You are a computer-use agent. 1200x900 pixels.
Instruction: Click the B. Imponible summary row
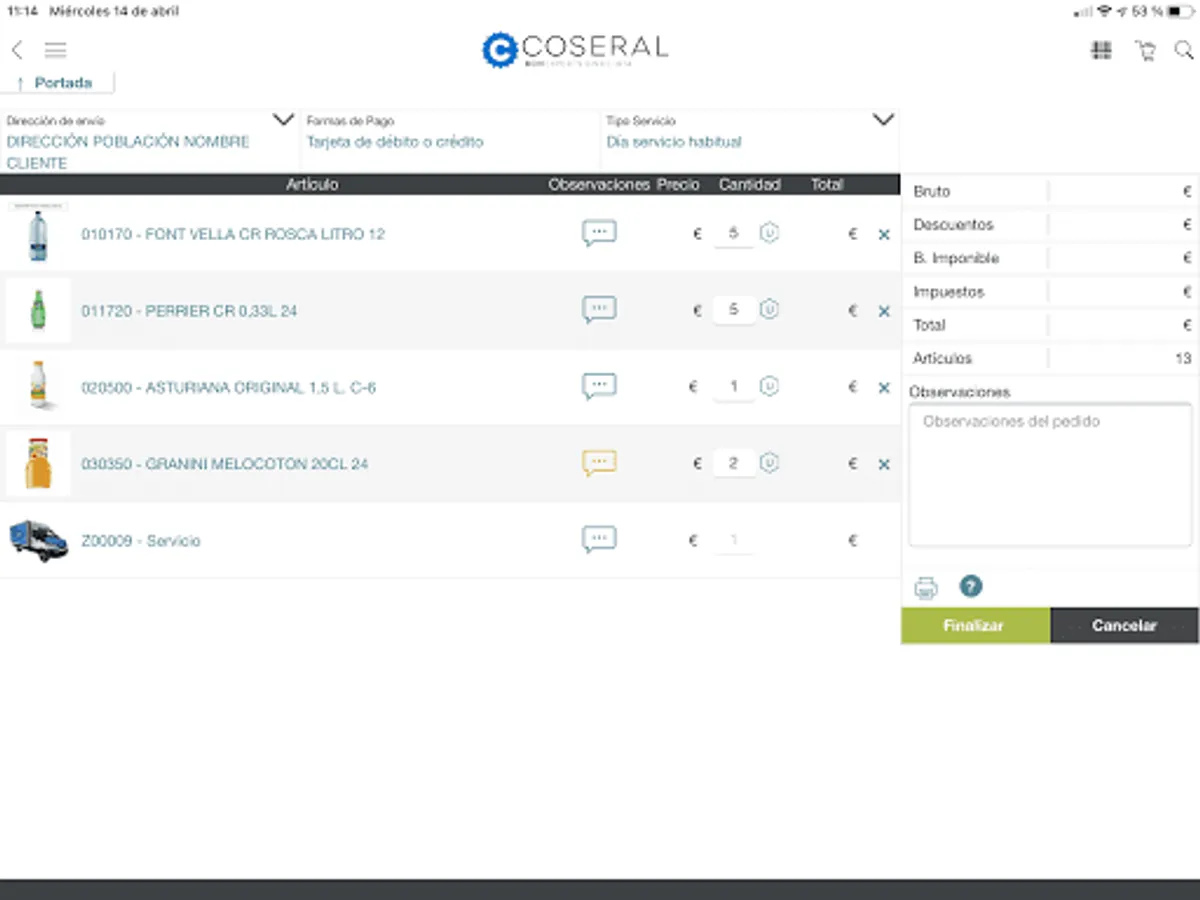1050,258
